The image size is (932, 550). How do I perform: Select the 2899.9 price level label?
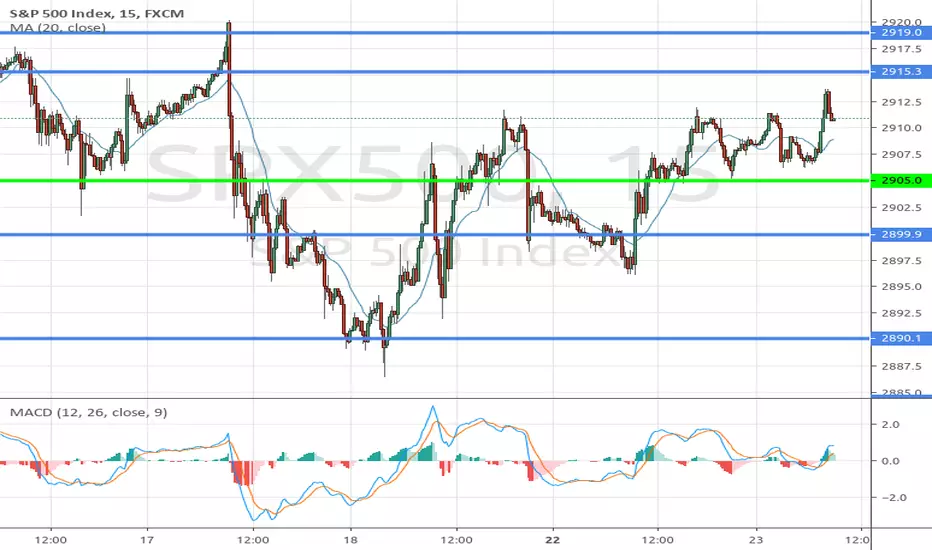click(901, 234)
